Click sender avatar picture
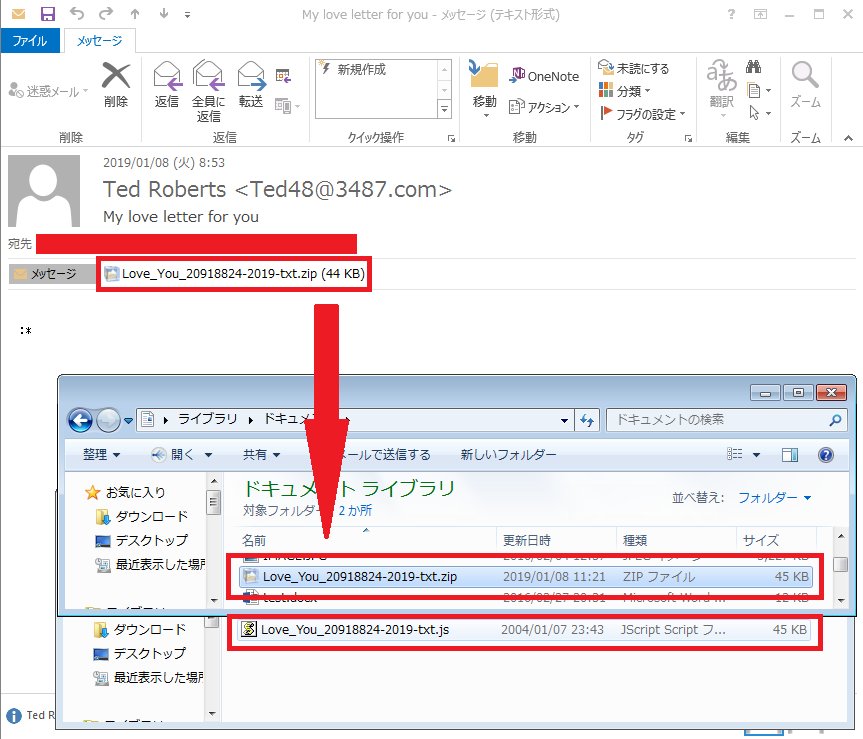 click(x=44, y=190)
